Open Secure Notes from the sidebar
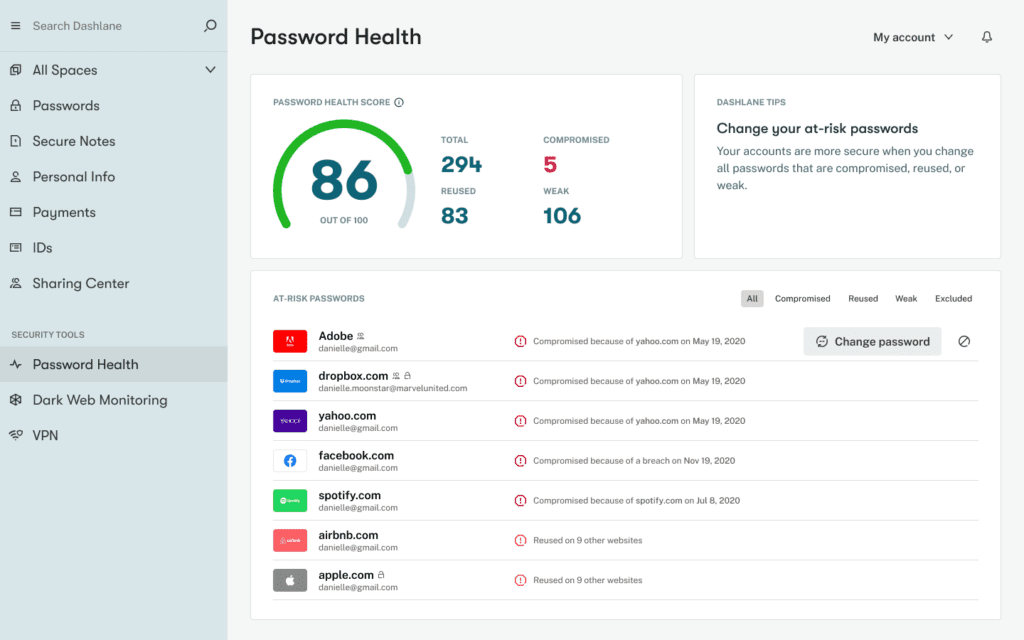This screenshot has height=640, width=1024. pos(76,141)
